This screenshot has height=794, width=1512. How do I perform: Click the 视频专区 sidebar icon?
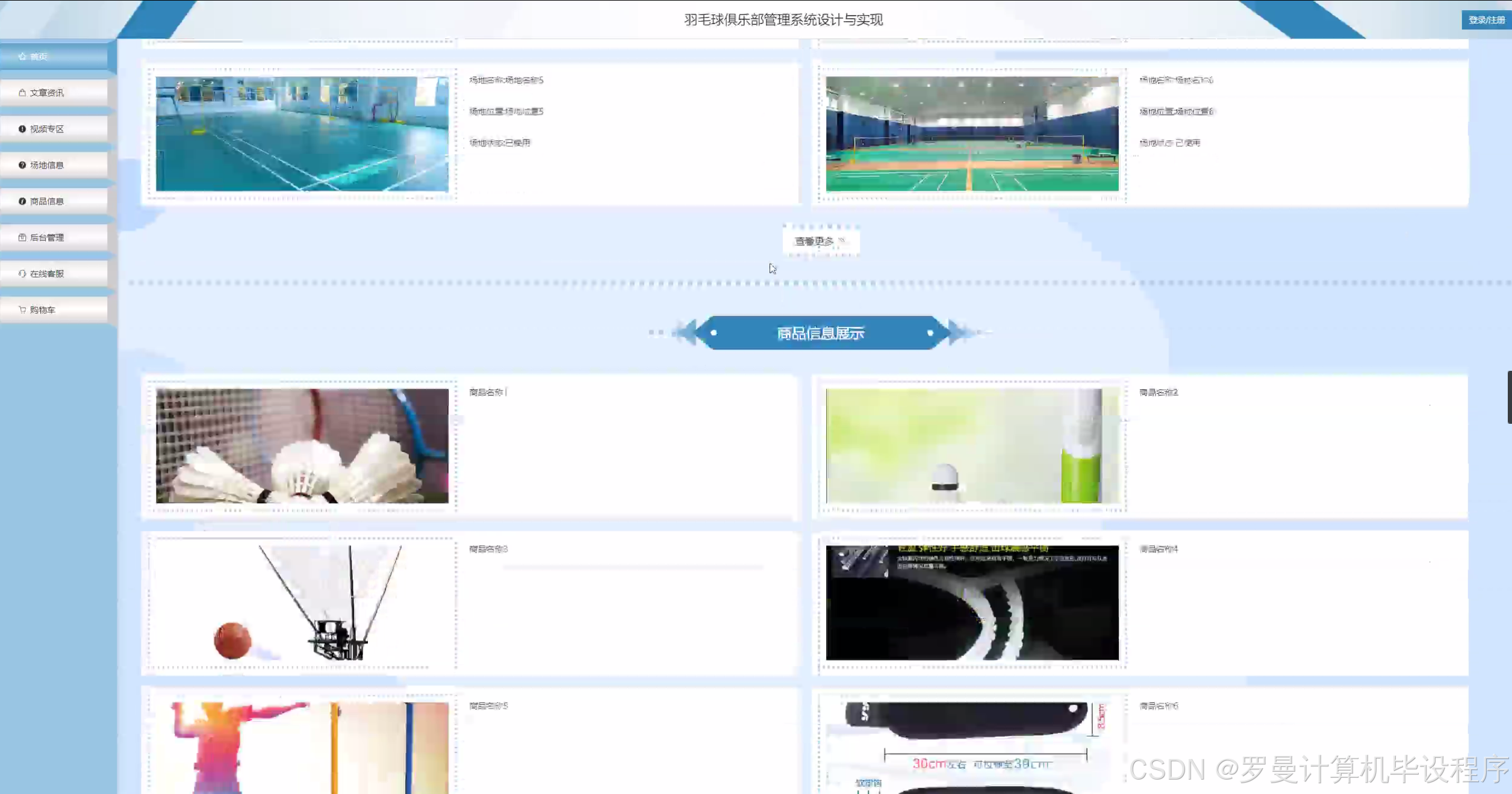coord(22,129)
